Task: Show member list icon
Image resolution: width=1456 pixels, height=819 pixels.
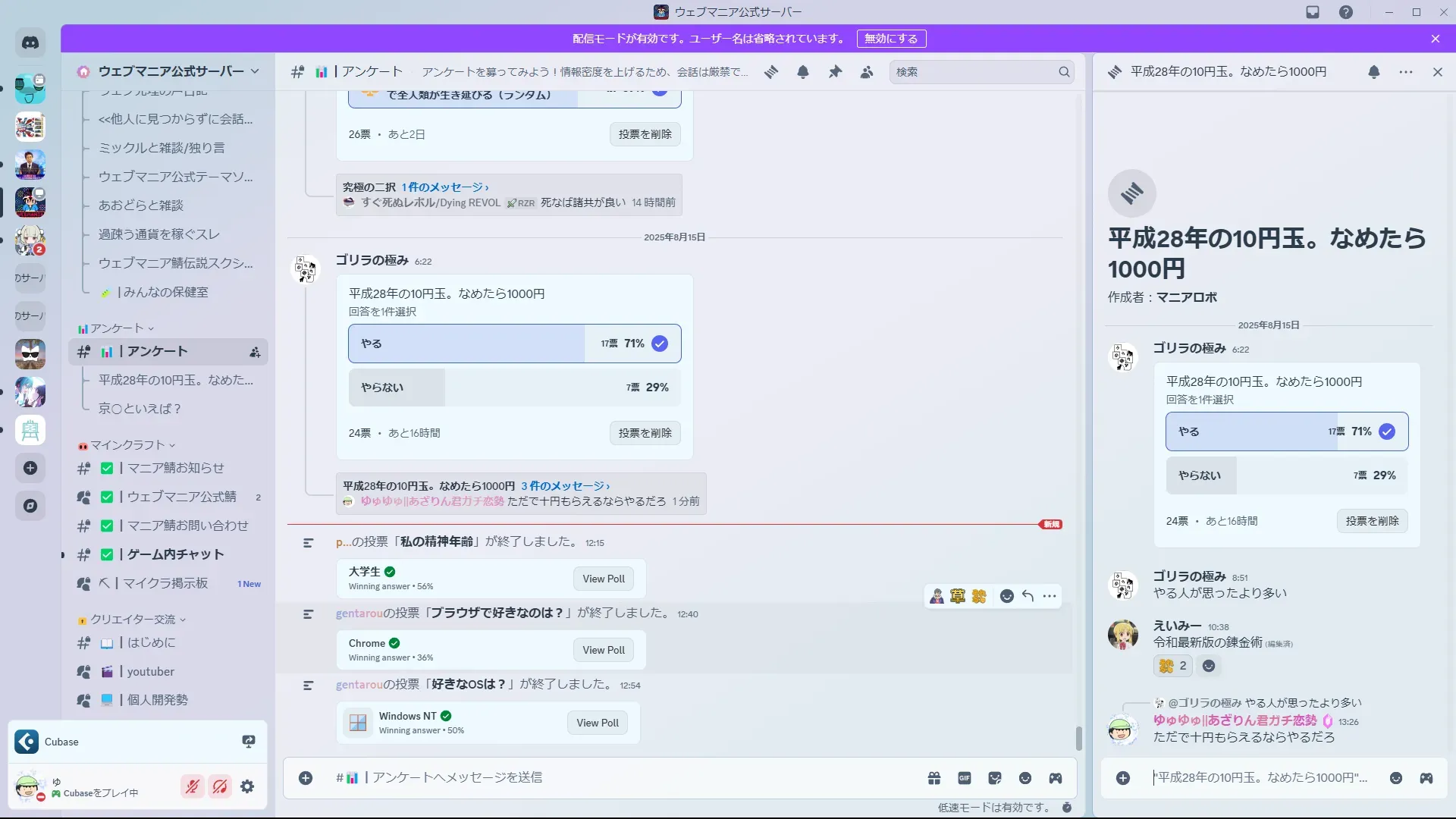Action: (867, 72)
